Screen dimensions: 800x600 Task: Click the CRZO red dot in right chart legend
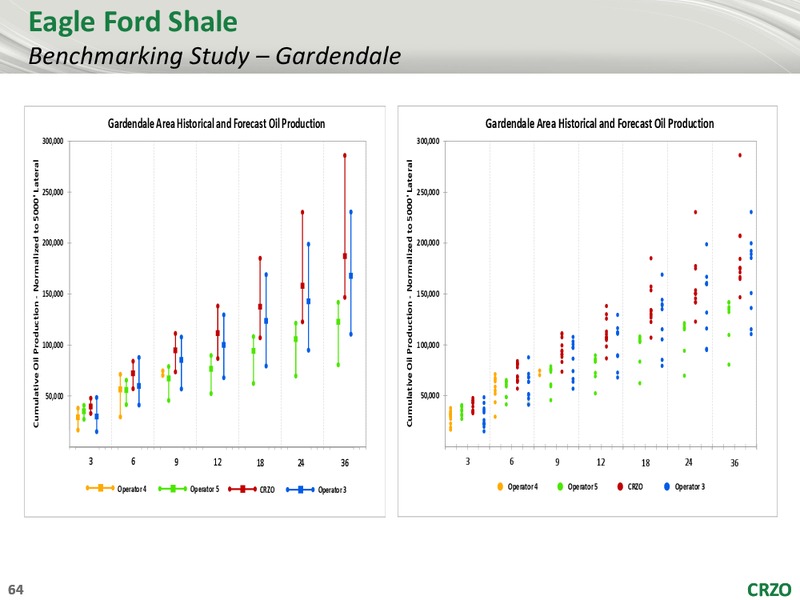[620, 486]
